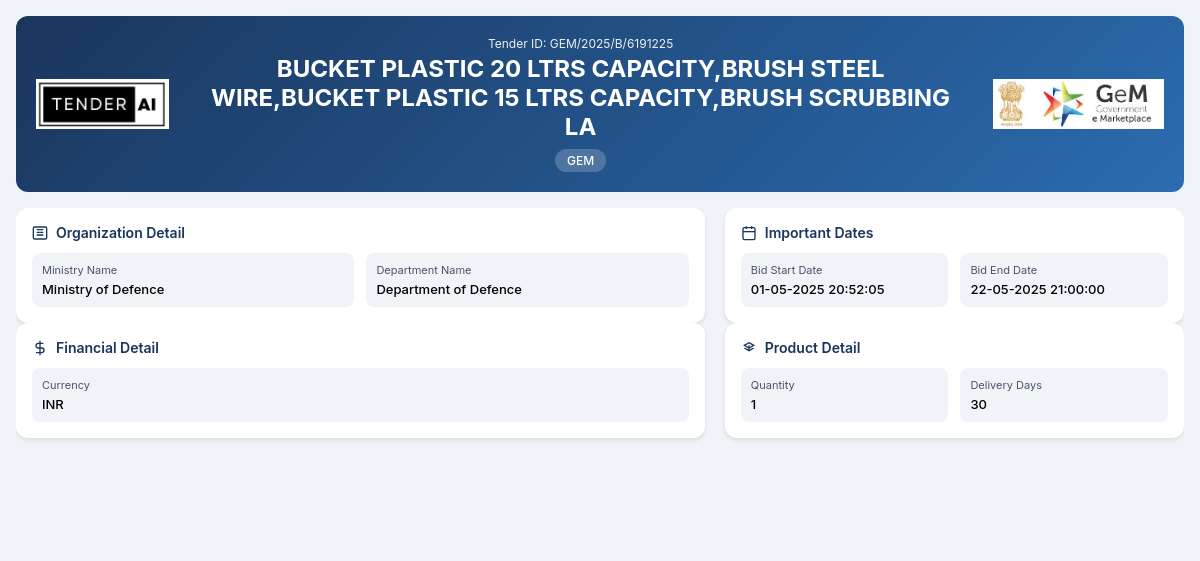Image resolution: width=1200 pixels, height=561 pixels.
Task: Click the Currency INR field
Action: click(360, 395)
